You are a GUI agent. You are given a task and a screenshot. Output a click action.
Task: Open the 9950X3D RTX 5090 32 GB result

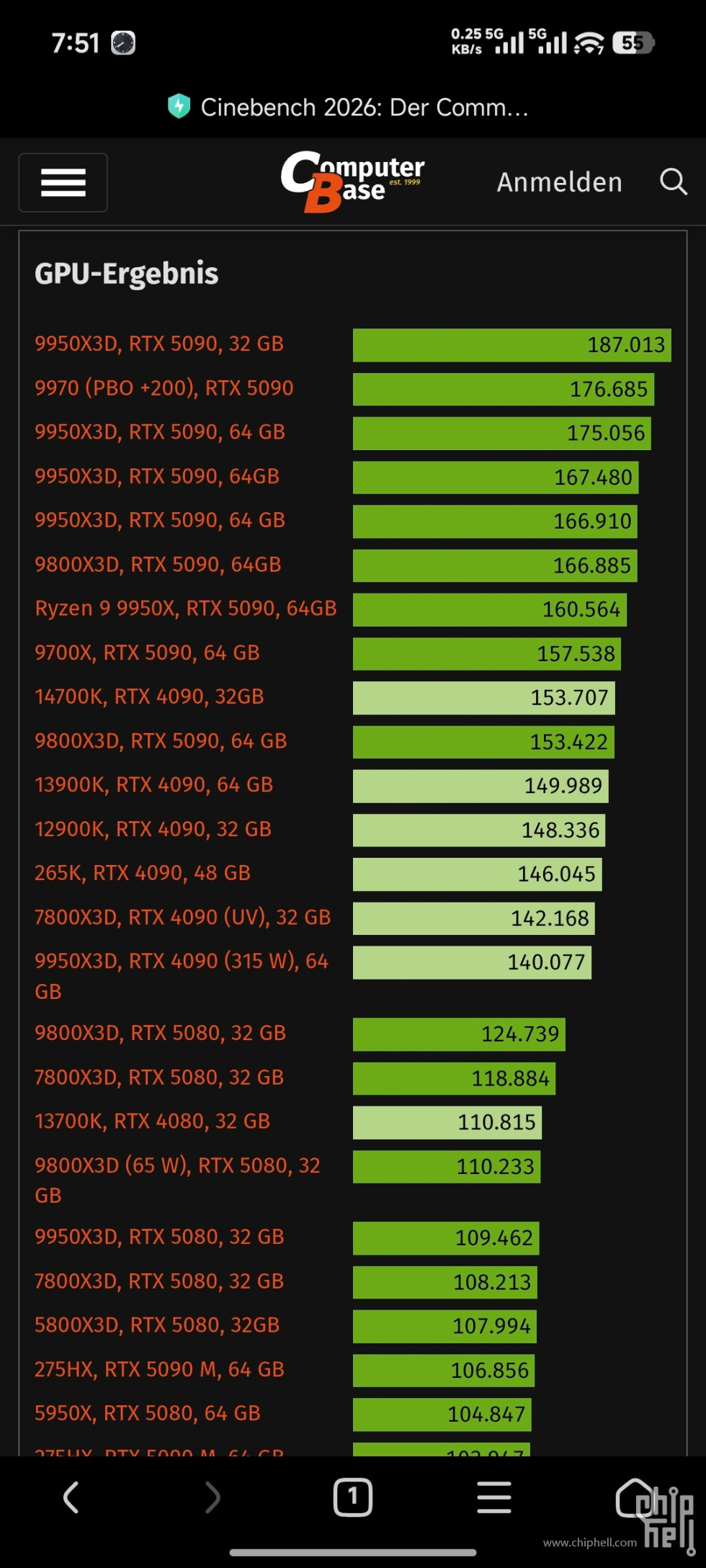pyautogui.click(x=160, y=344)
